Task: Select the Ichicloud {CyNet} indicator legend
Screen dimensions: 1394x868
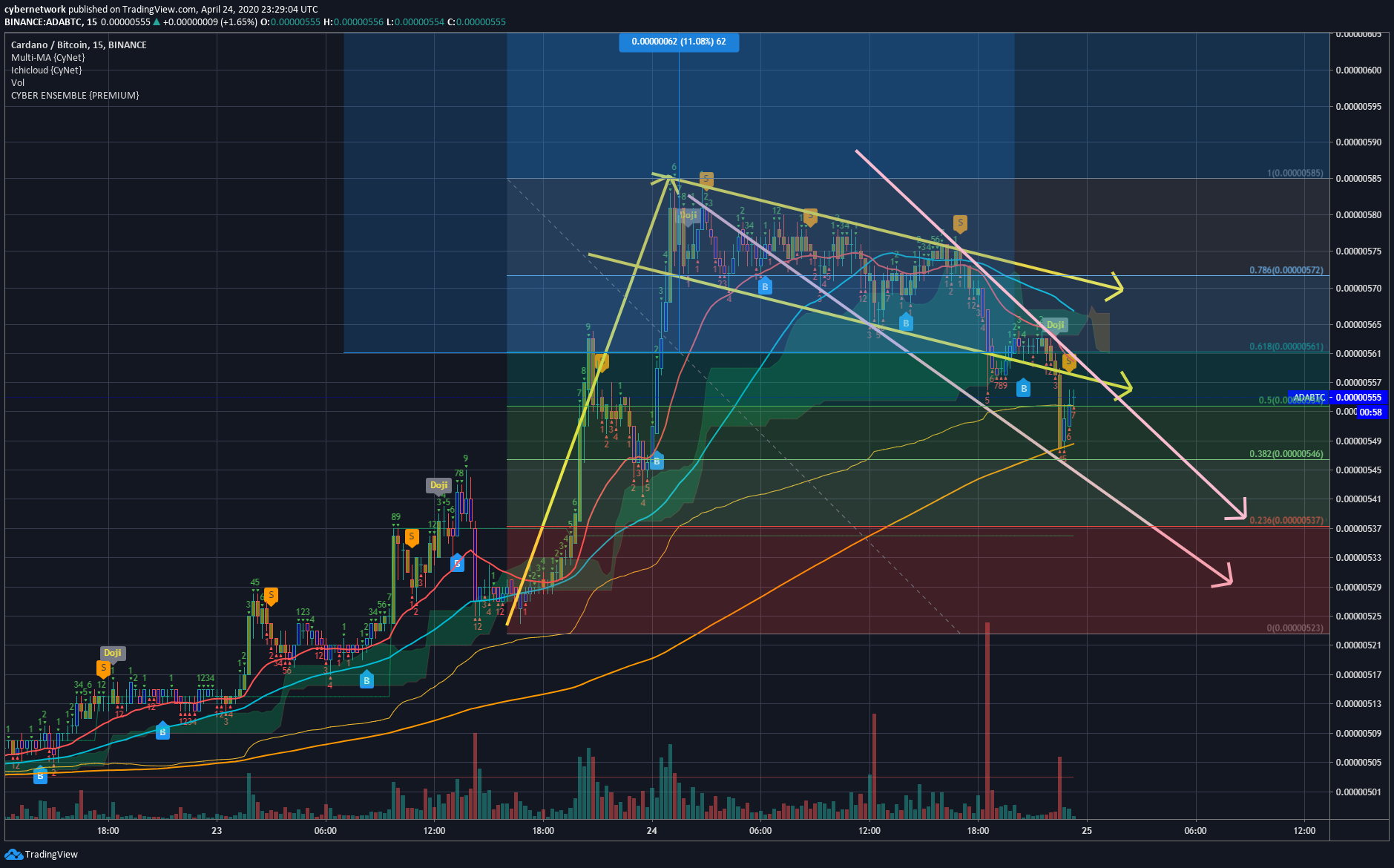Action: pyautogui.click(x=47, y=70)
